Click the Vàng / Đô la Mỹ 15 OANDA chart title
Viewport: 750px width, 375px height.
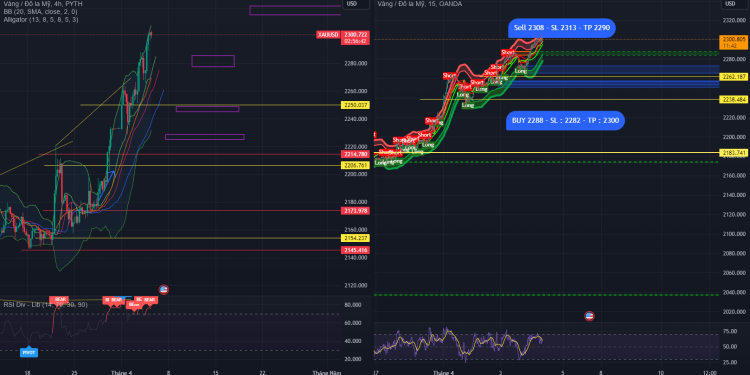[x=420, y=4]
